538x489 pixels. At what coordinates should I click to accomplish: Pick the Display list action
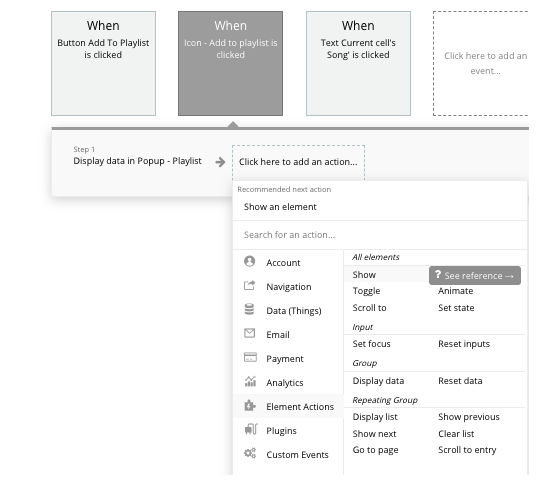375,417
